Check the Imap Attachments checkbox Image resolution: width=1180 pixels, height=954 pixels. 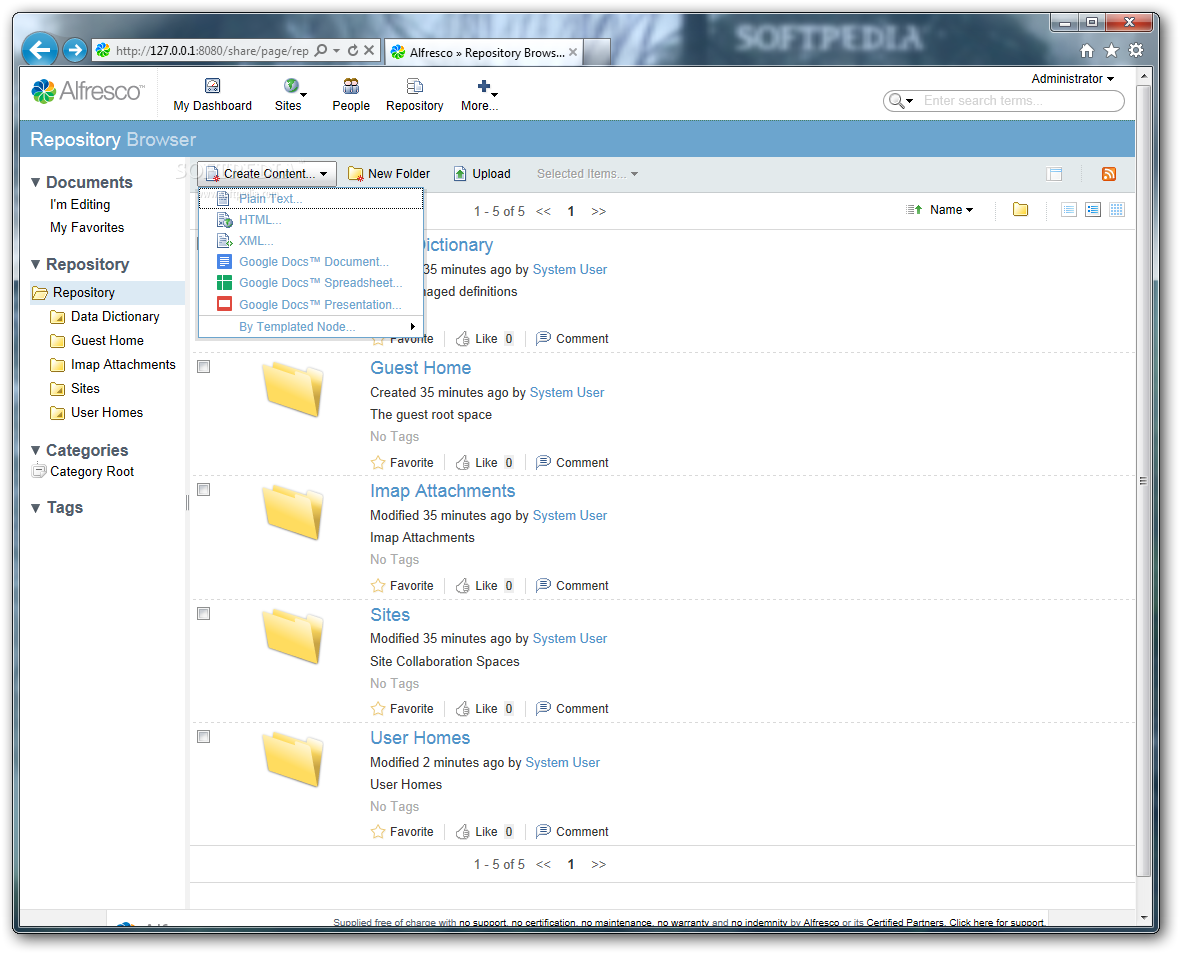pos(203,490)
